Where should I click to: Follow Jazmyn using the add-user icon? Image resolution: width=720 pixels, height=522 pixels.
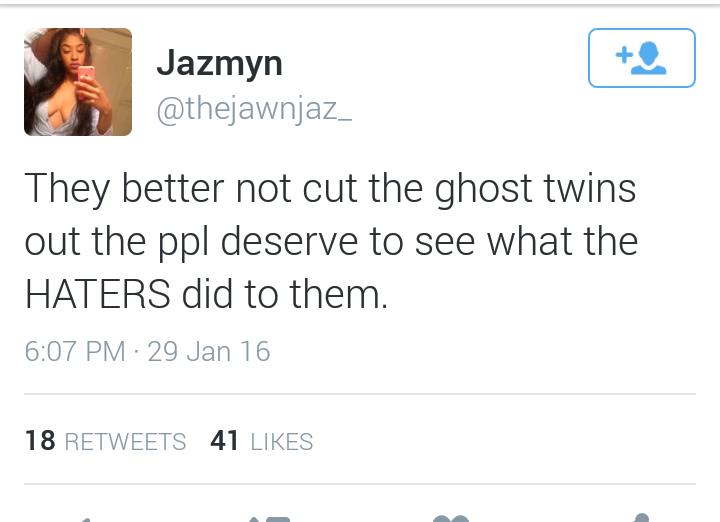641,58
